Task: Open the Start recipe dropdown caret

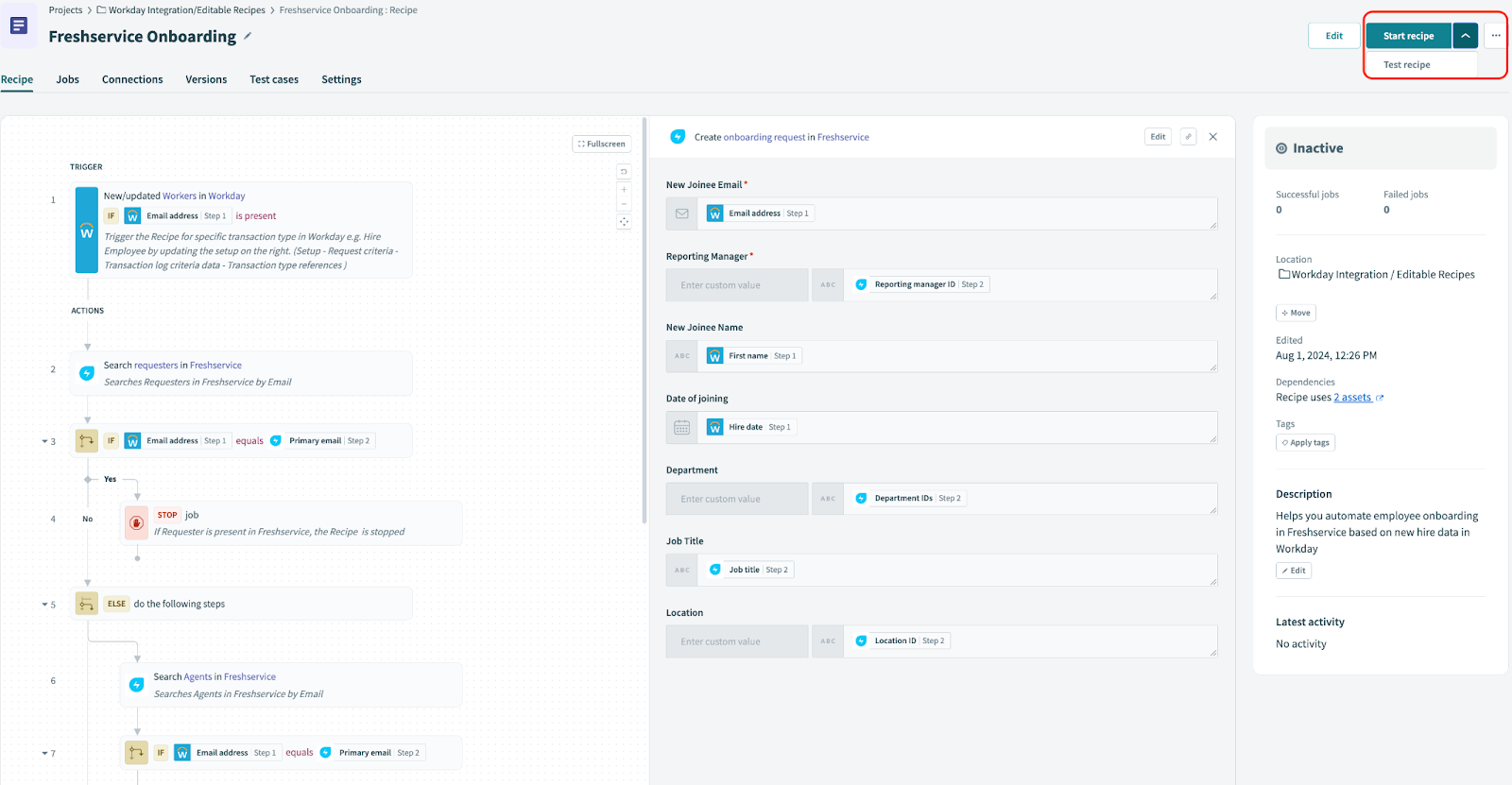Action: pyautogui.click(x=1465, y=36)
